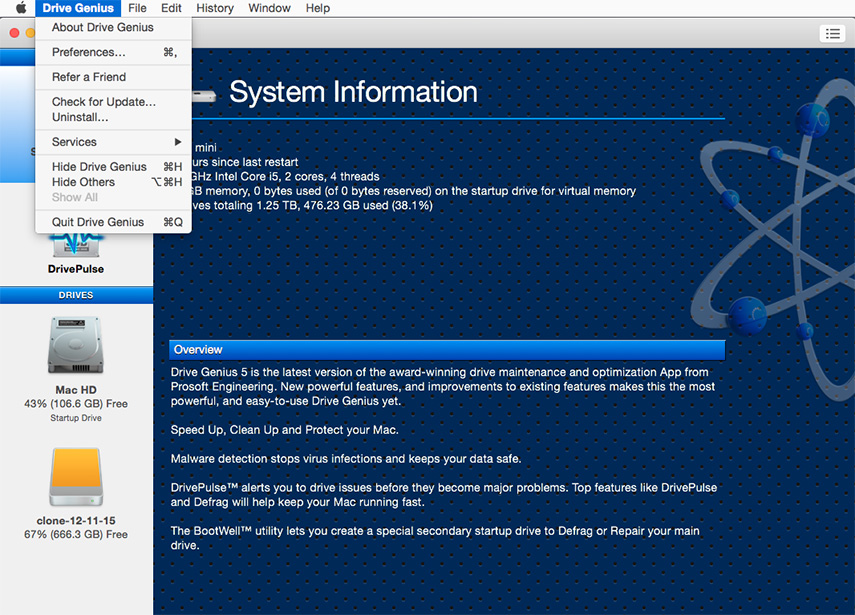Click the System Information heading
The image size is (855, 615).
353,92
